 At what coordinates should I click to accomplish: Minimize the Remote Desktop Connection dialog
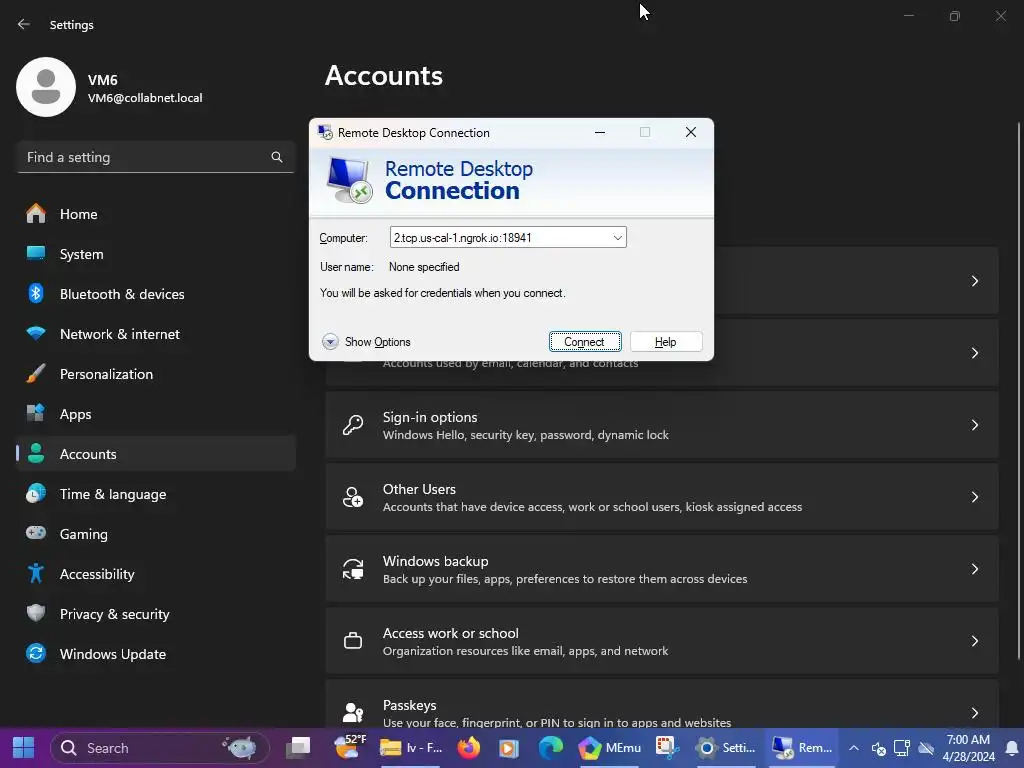[600, 133]
